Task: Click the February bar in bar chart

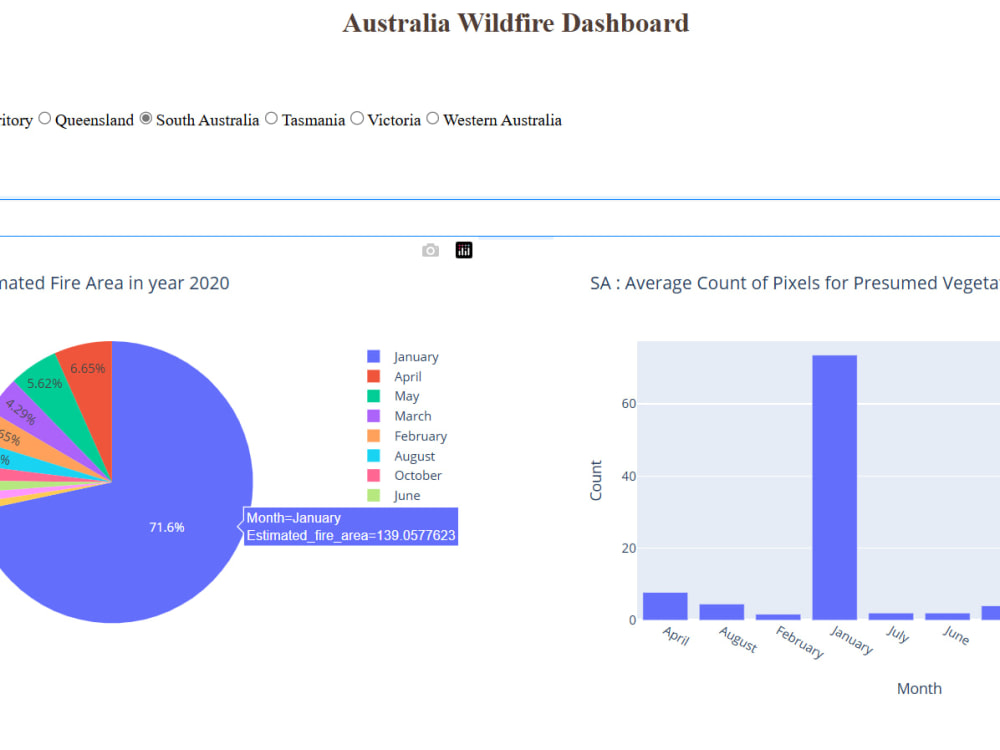Action: (x=778, y=617)
